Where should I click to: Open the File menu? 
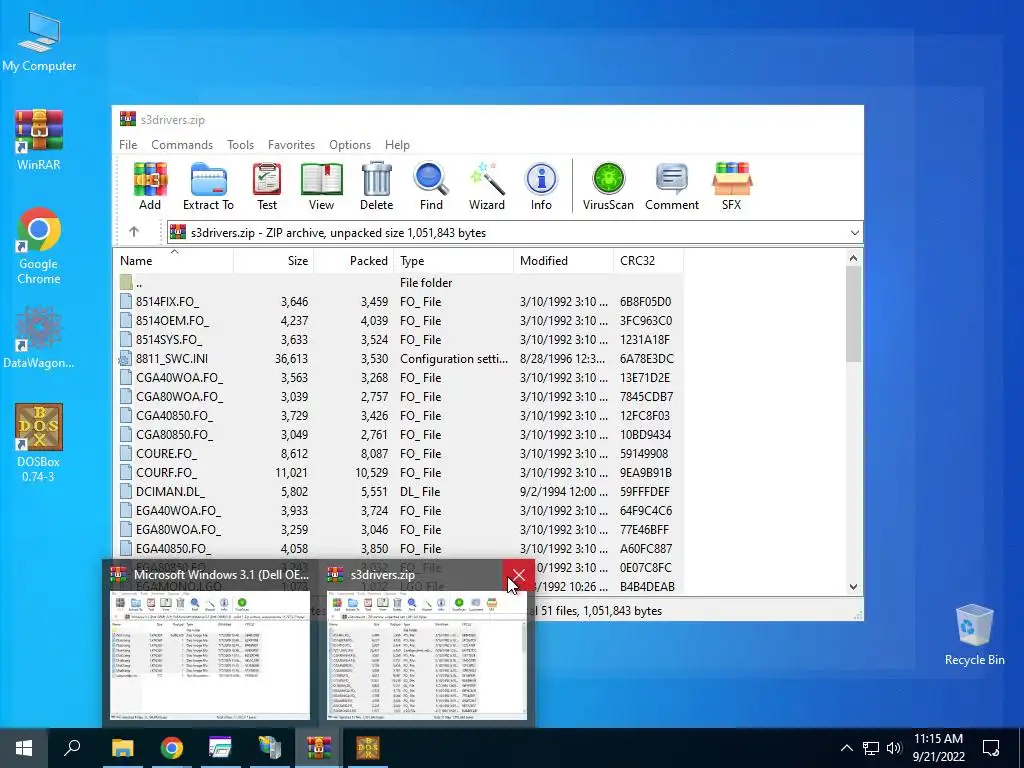click(128, 144)
